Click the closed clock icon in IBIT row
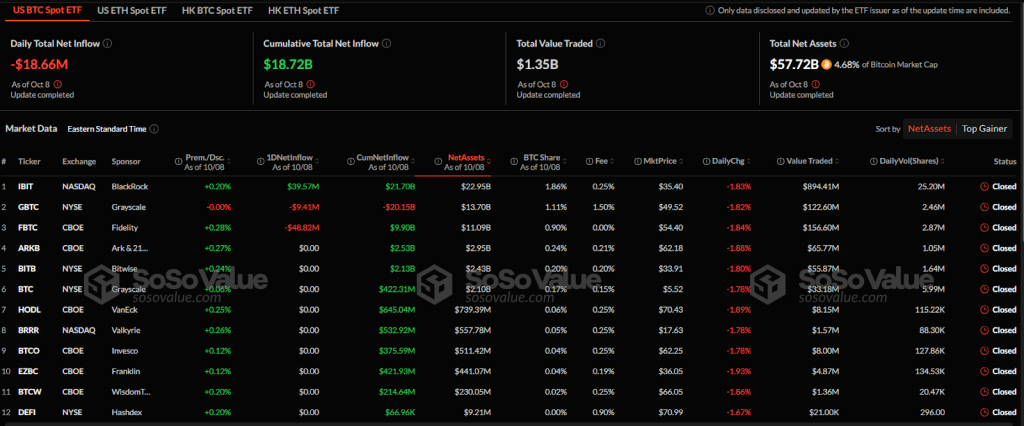The width and height of the screenshot is (1024, 426). coord(985,186)
